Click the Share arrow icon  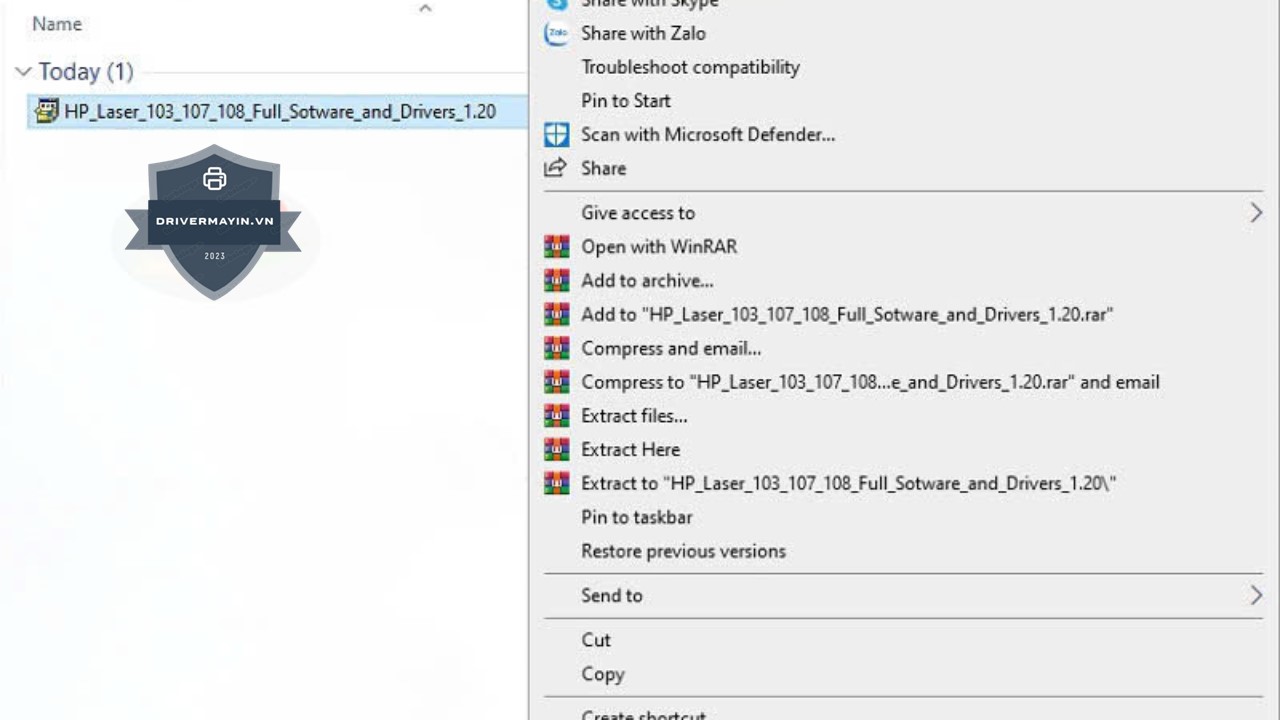(x=556, y=168)
